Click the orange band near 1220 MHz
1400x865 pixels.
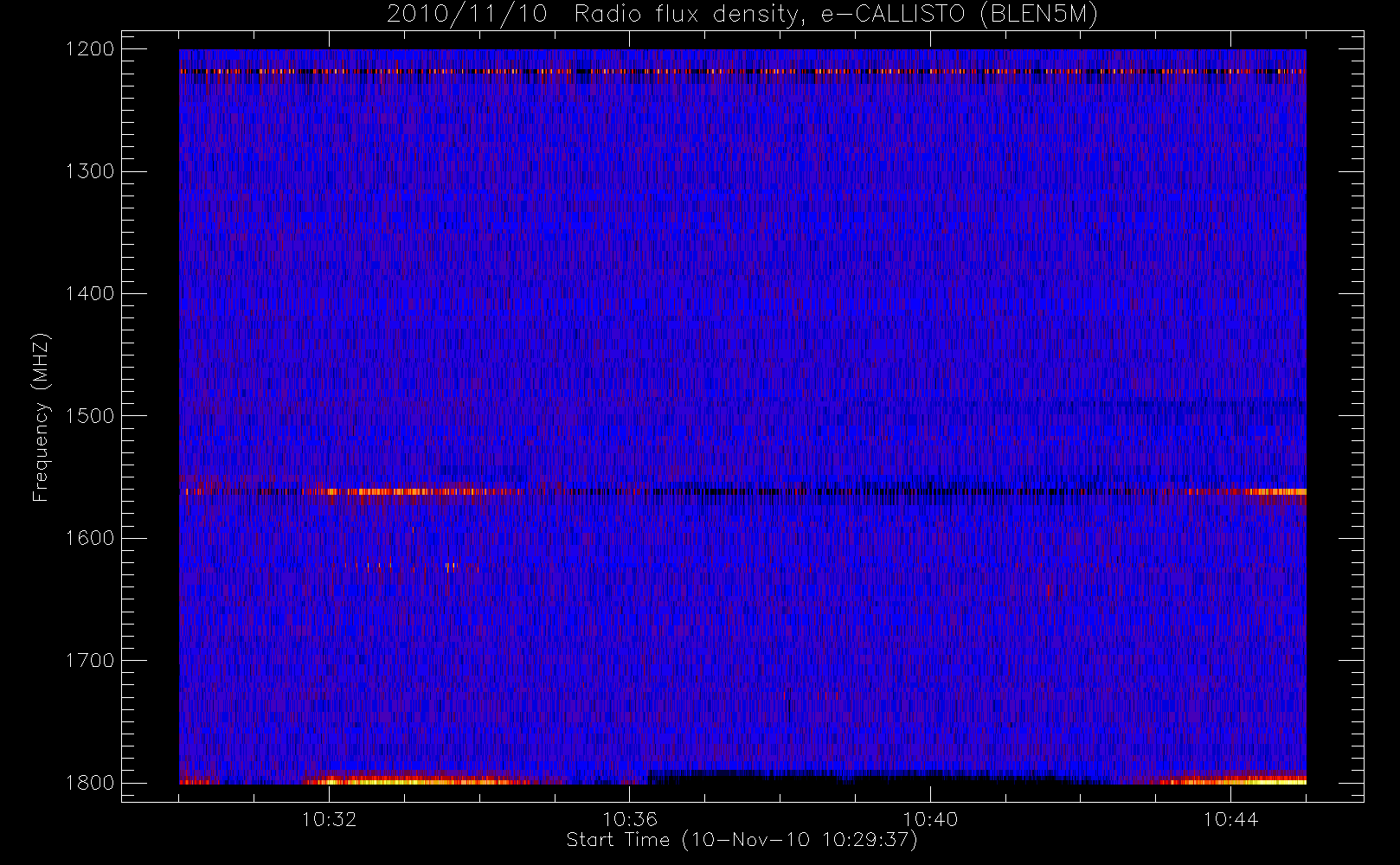(742, 72)
